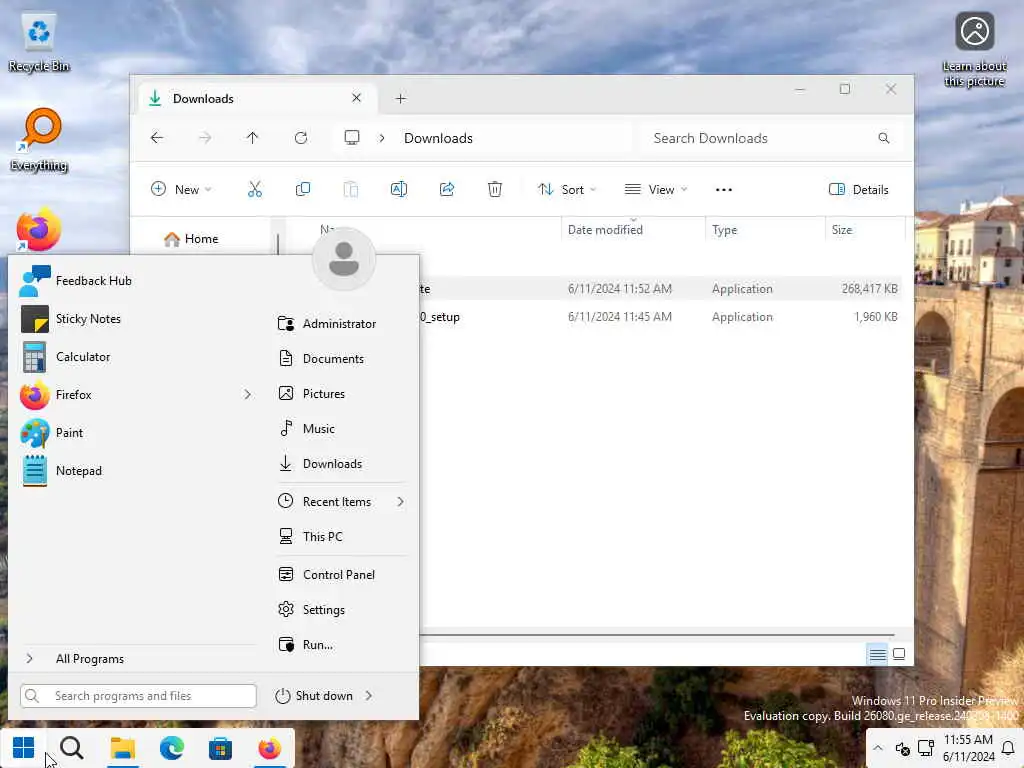The width and height of the screenshot is (1024, 768).
Task: Click the horizontal scrollbar in Explorer
Action: click(656, 634)
